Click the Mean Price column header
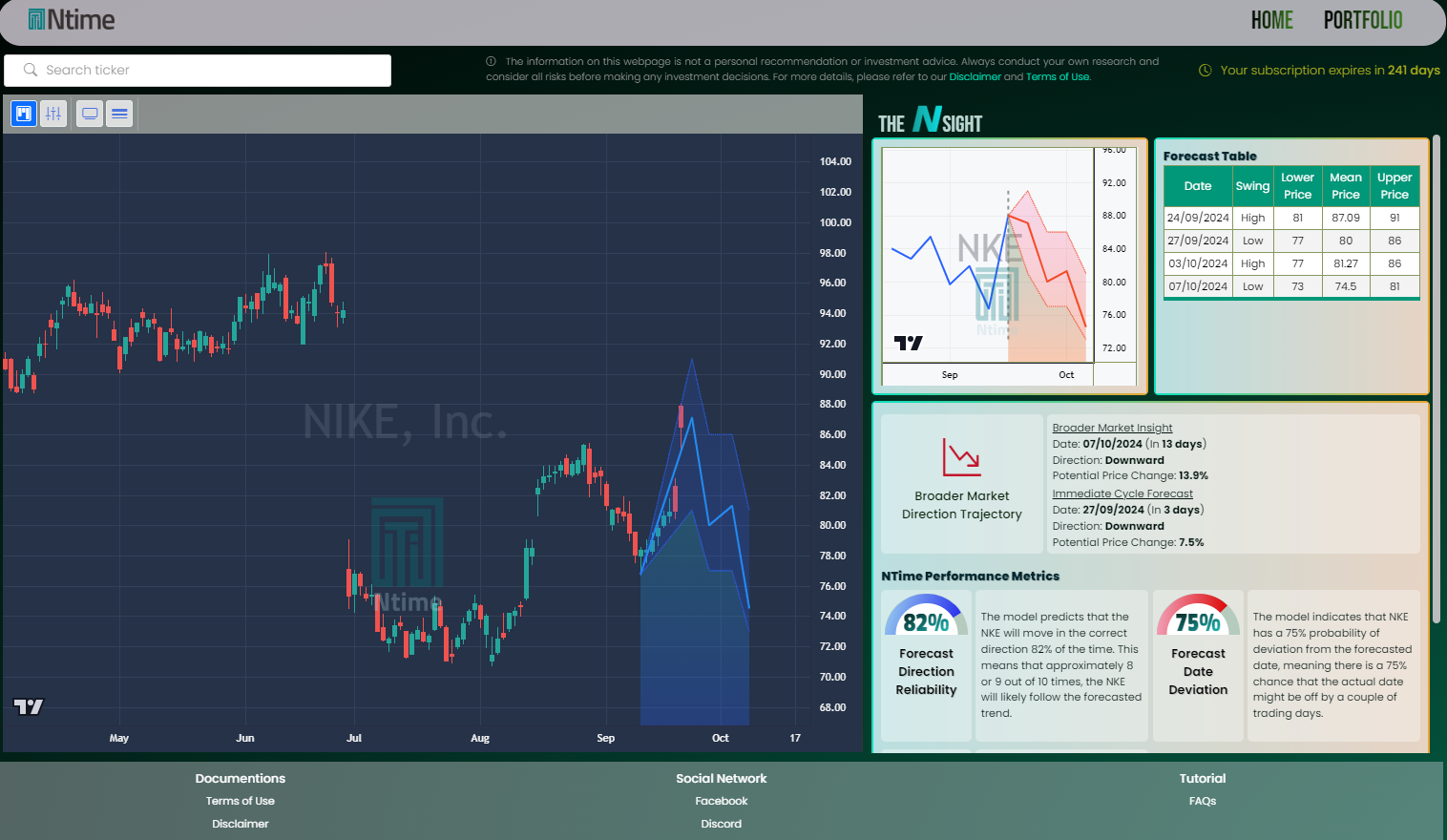 coord(1346,186)
